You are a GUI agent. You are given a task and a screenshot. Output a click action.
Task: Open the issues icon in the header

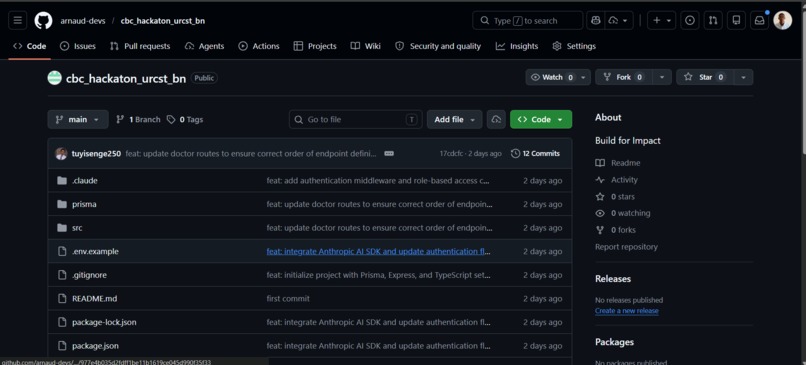click(690, 21)
